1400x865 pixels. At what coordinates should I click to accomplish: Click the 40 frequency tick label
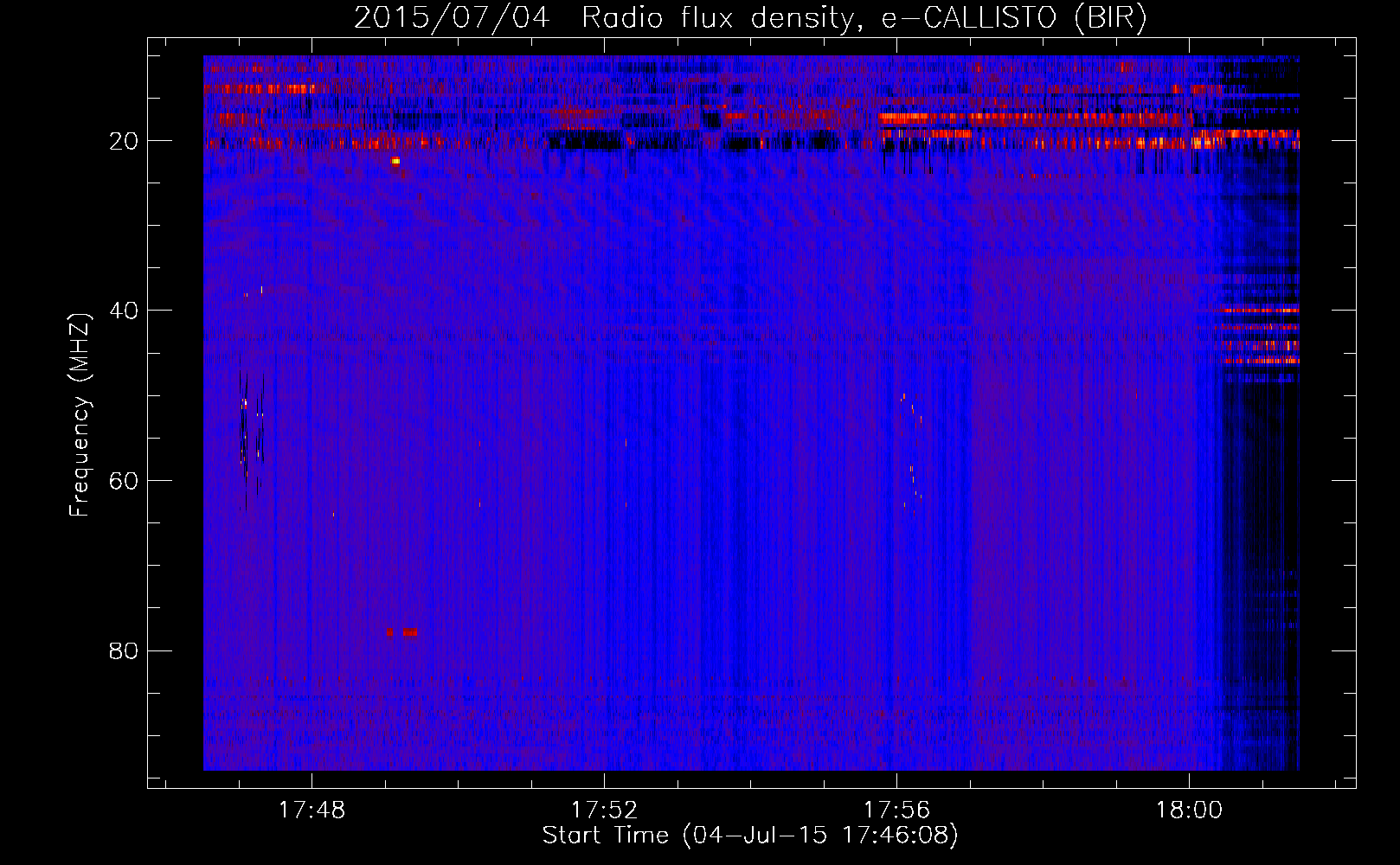125,311
